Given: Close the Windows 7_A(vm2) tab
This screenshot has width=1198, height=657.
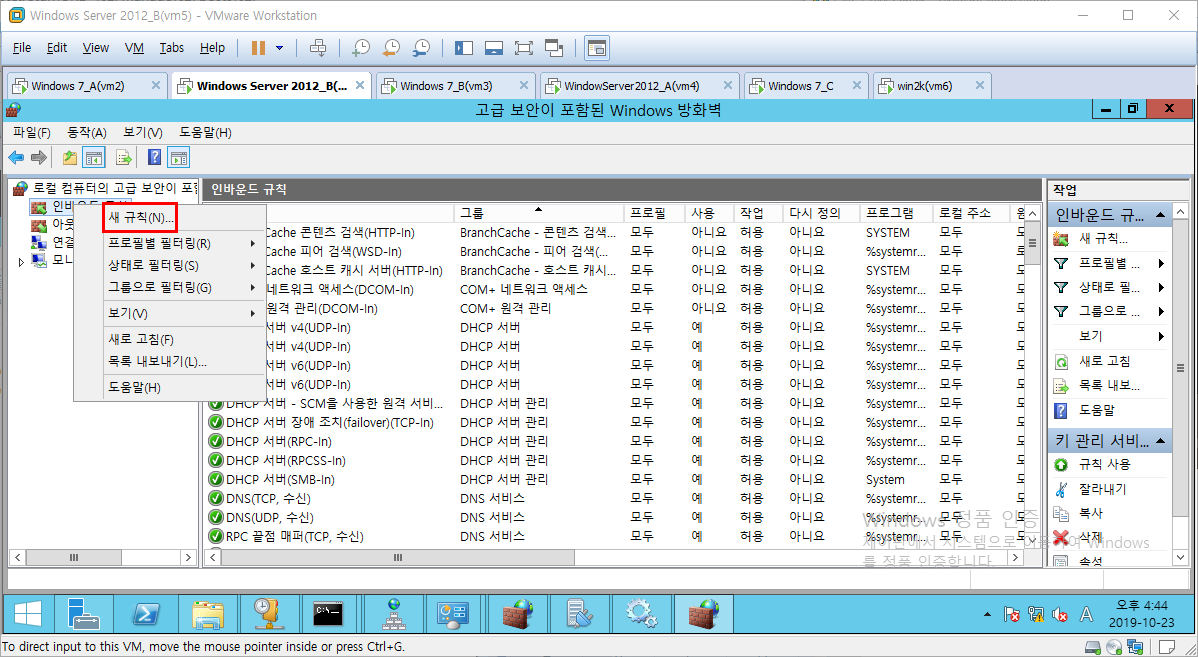Looking at the screenshot, I should coord(156,86).
